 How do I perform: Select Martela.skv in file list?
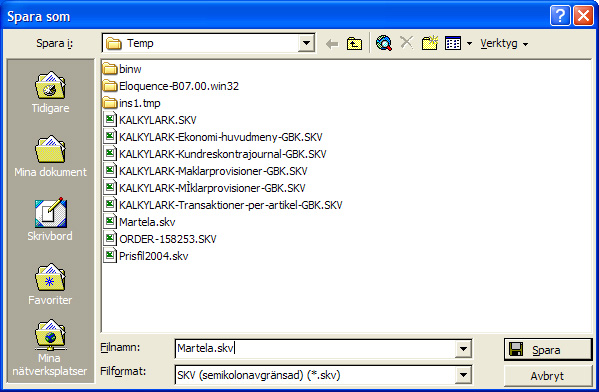[139, 222]
